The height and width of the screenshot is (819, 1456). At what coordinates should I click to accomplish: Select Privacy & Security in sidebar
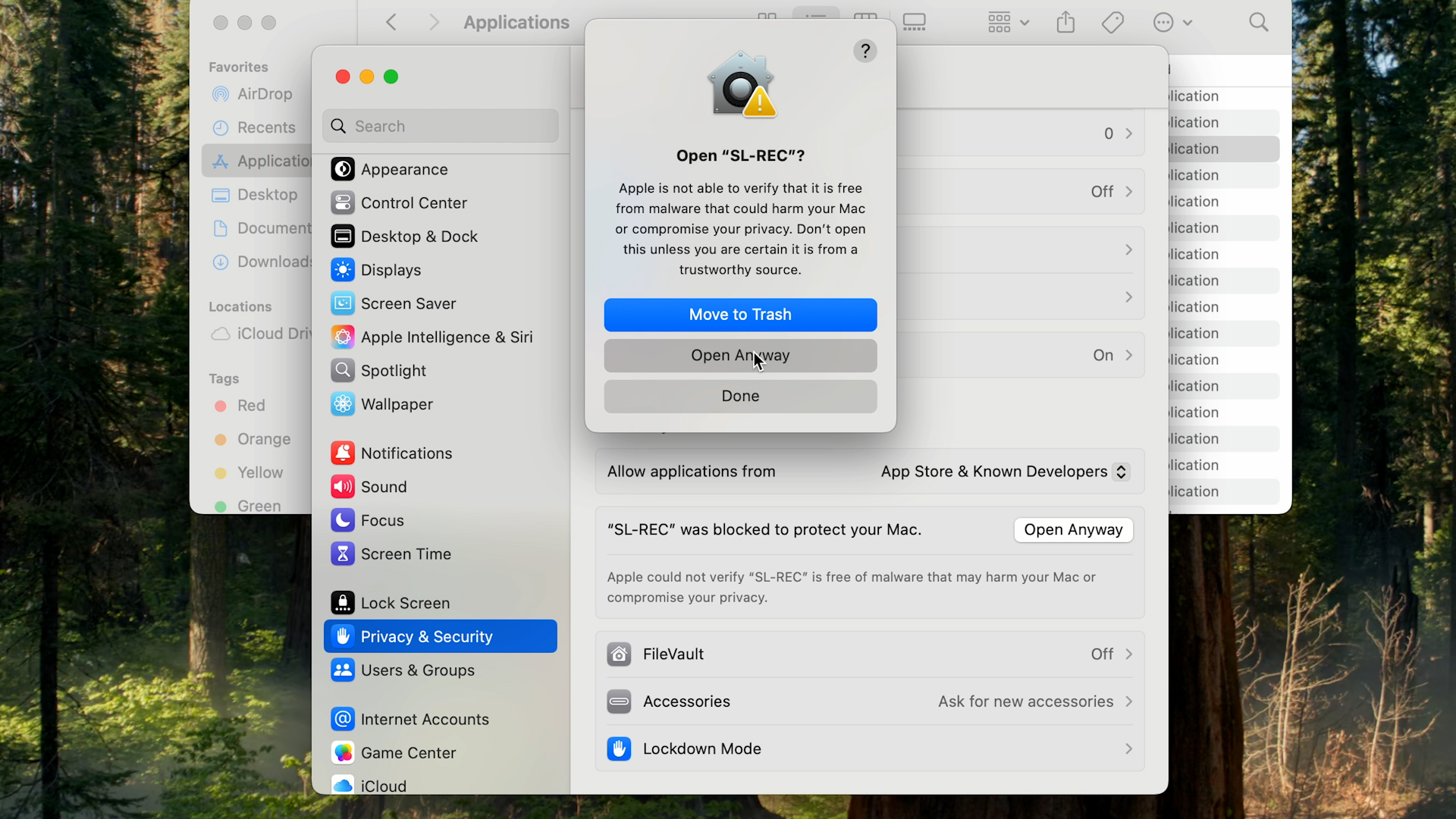(x=440, y=636)
